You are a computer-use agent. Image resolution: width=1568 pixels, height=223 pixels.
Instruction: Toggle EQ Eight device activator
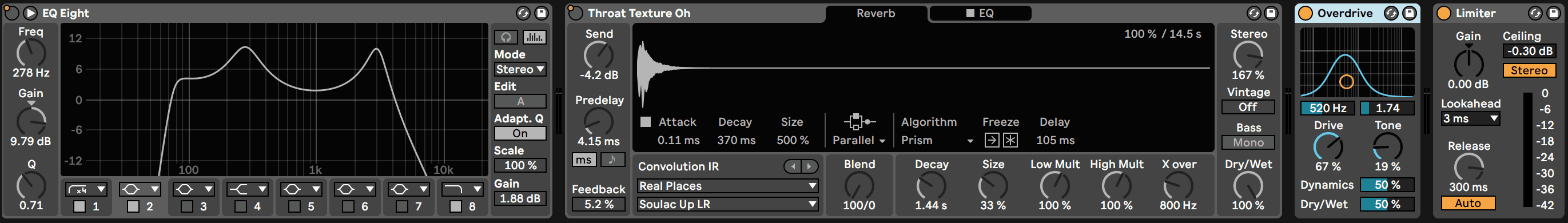click(x=11, y=13)
